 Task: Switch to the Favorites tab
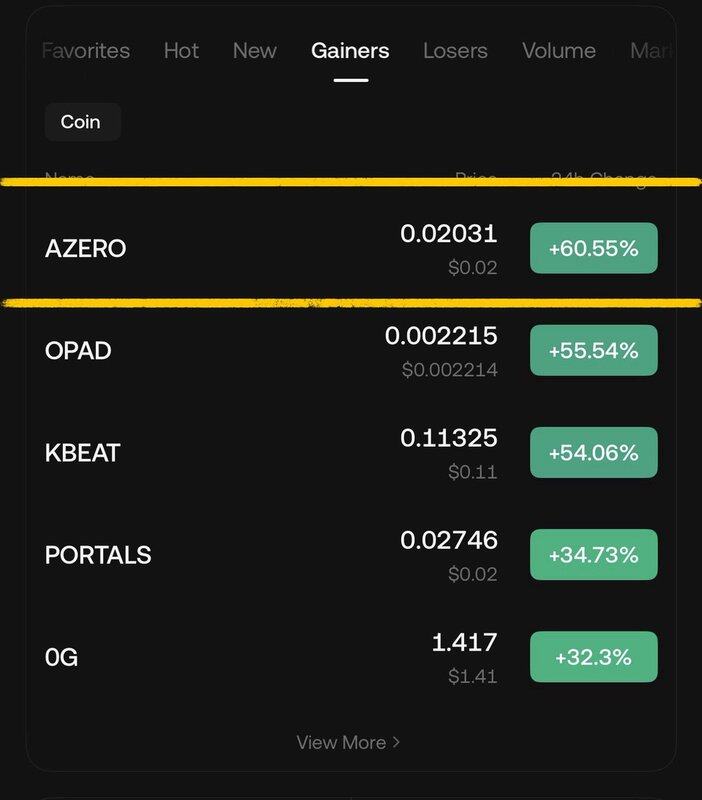[x=86, y=51]
